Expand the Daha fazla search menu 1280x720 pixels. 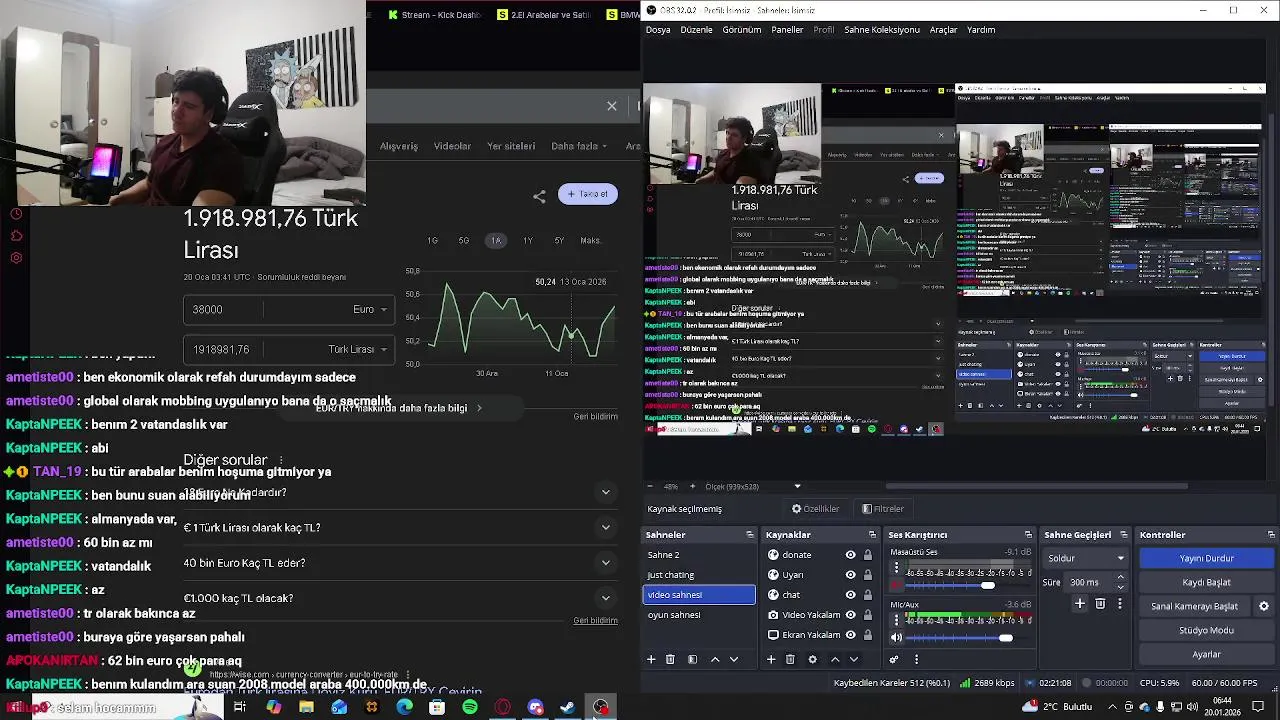tap(579, 146)
